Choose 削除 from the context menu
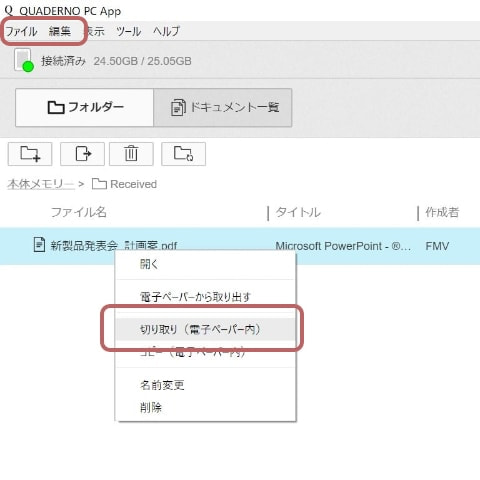480x480 pixels. pos(206,407)
